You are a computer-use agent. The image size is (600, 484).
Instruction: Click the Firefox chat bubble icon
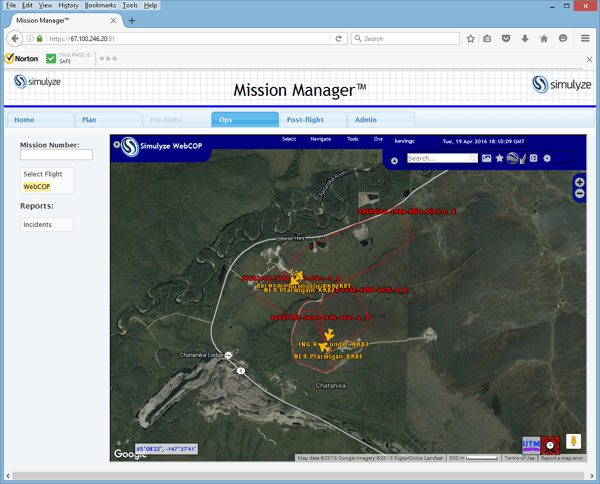point(562,39)
